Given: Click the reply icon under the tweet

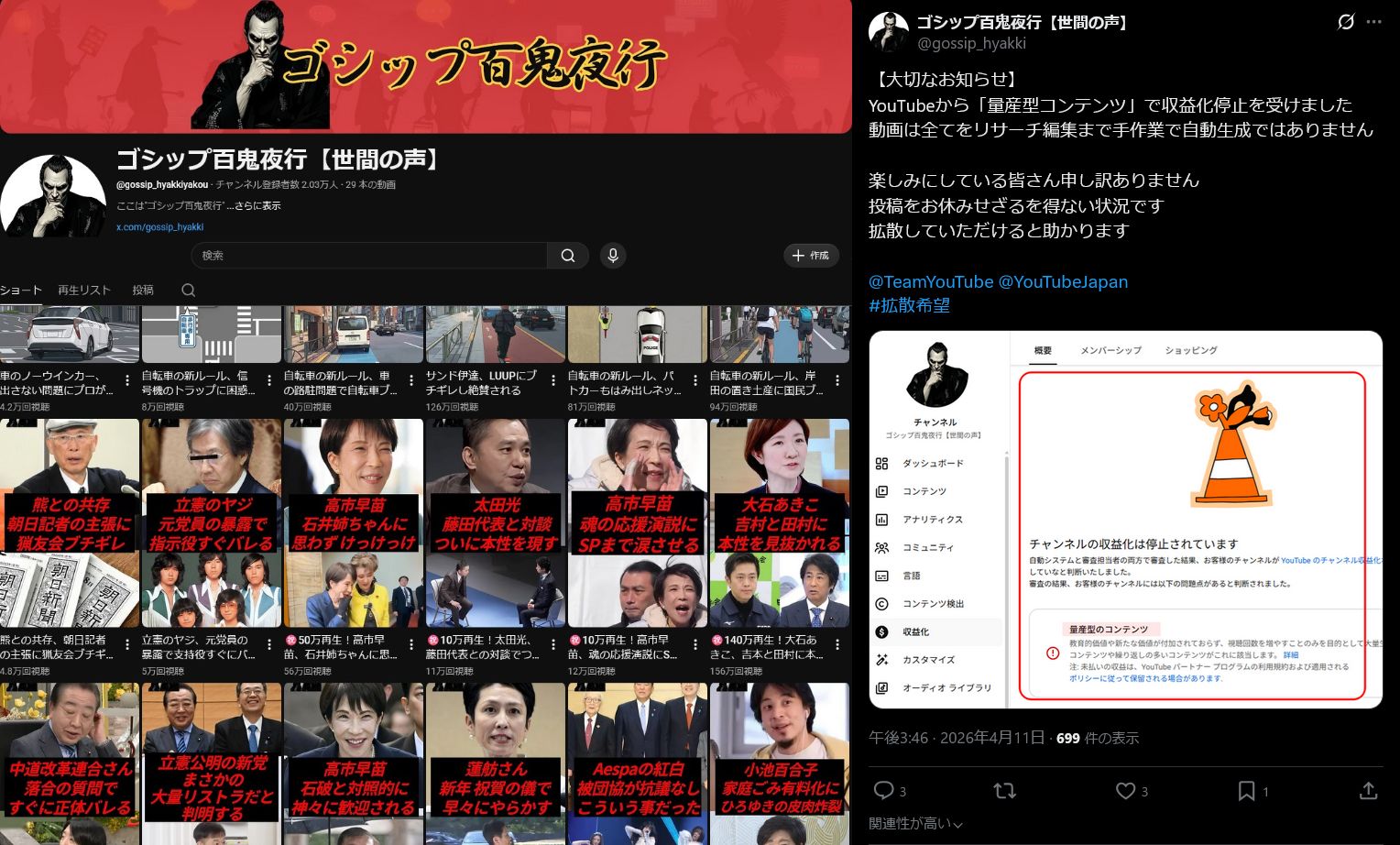Looking at the screenshot, I should pyautogui.click(x=883, y=790).
